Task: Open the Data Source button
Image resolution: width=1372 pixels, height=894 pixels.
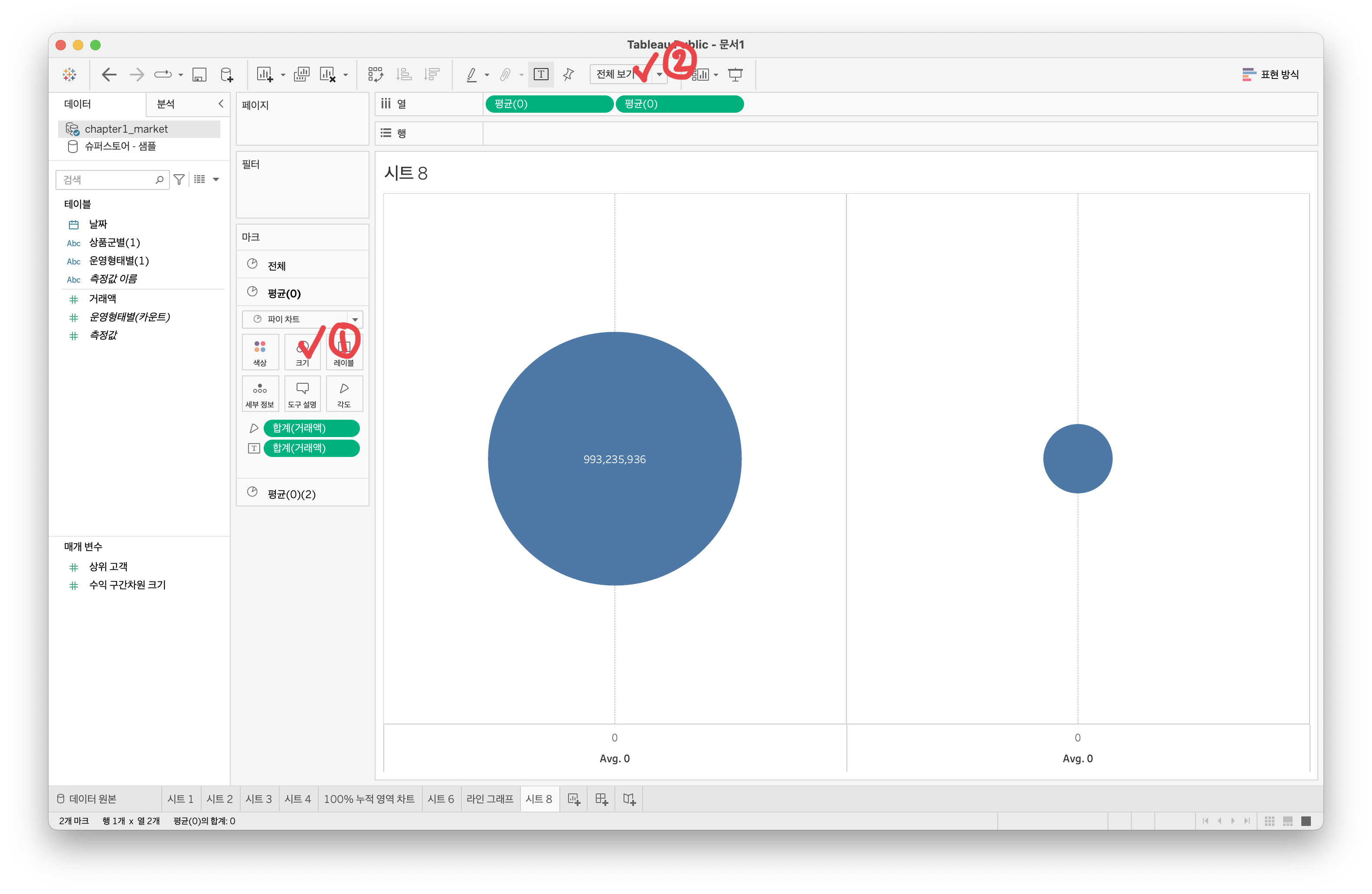Action: (x=87, y=799)
